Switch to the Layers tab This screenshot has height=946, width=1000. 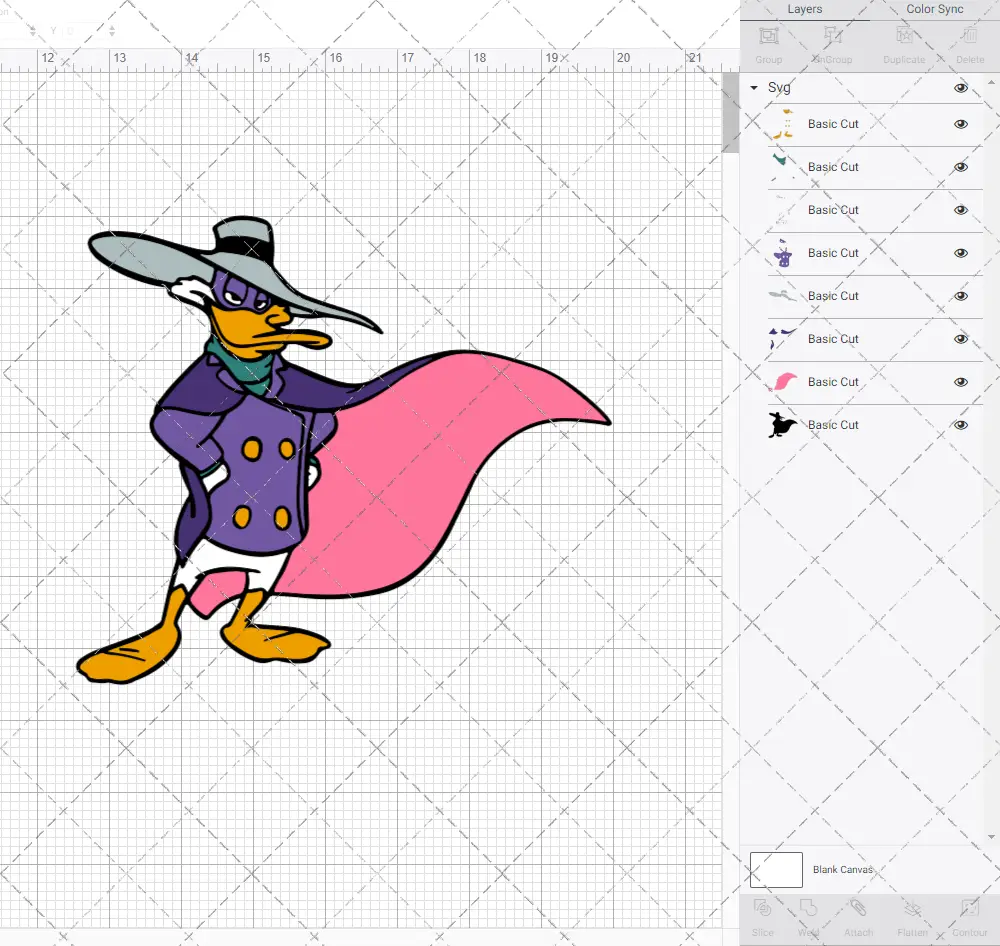pos(804,9)
